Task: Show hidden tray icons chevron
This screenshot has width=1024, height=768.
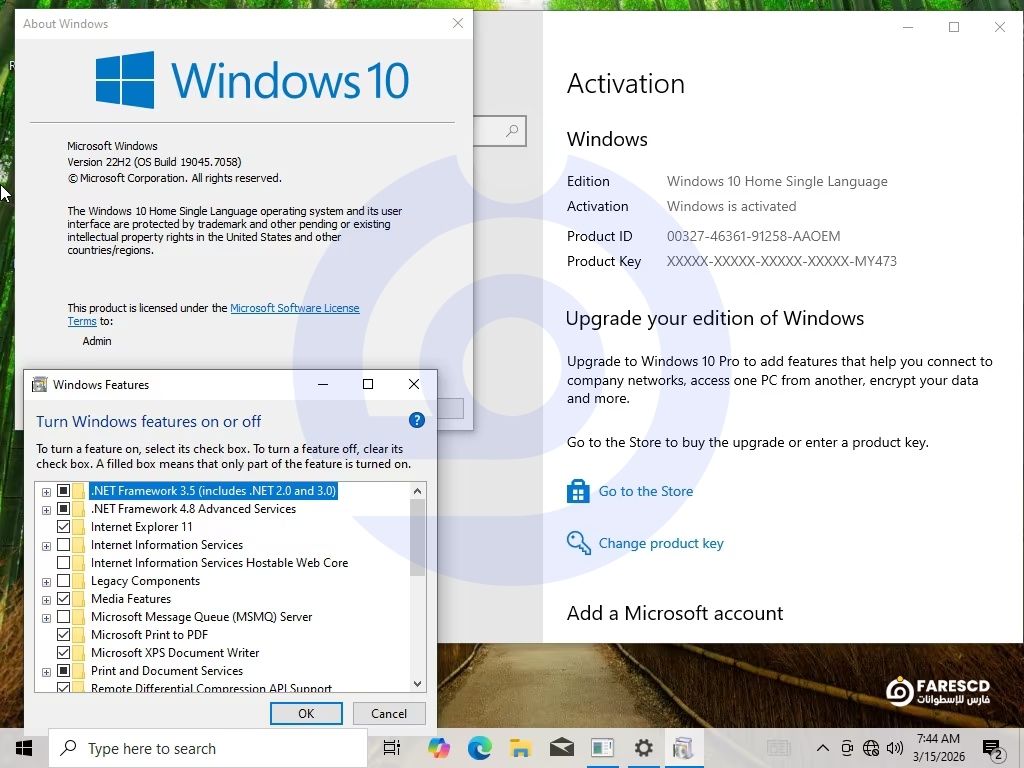Action: click(x=822, y=748)
